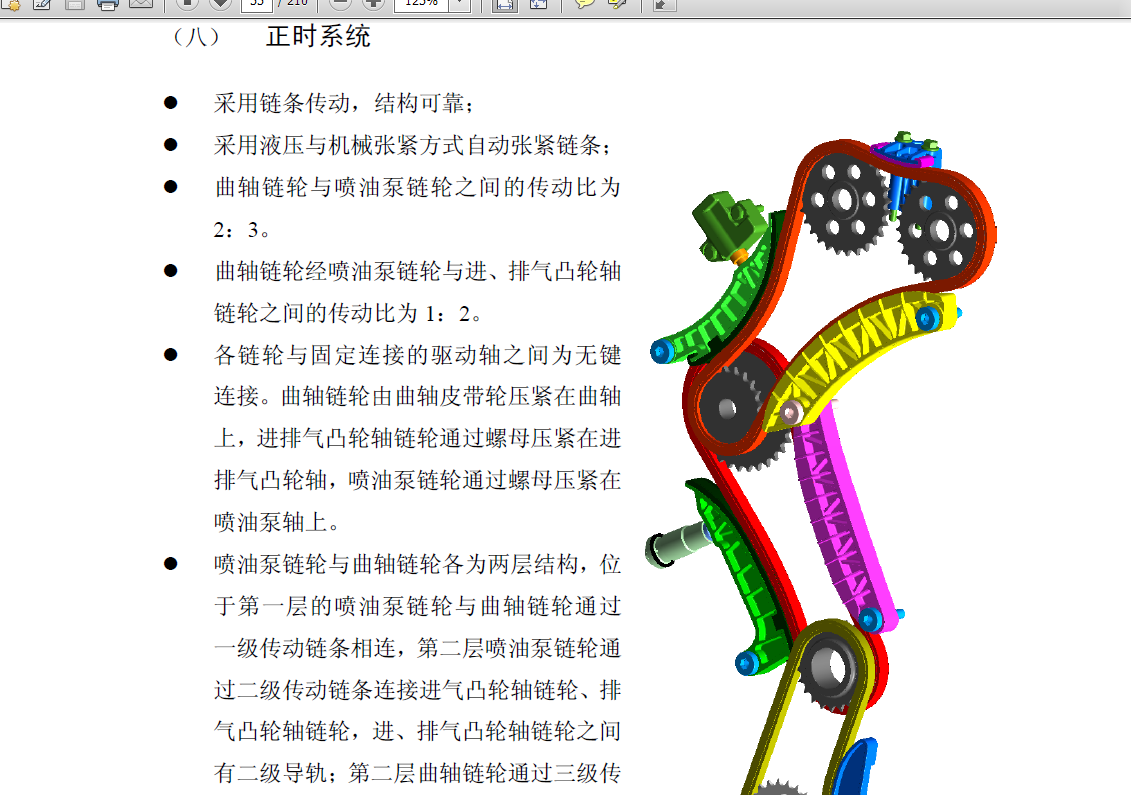
Task: Toggle the fit width scrolling mode
Action: coord(505,3)
